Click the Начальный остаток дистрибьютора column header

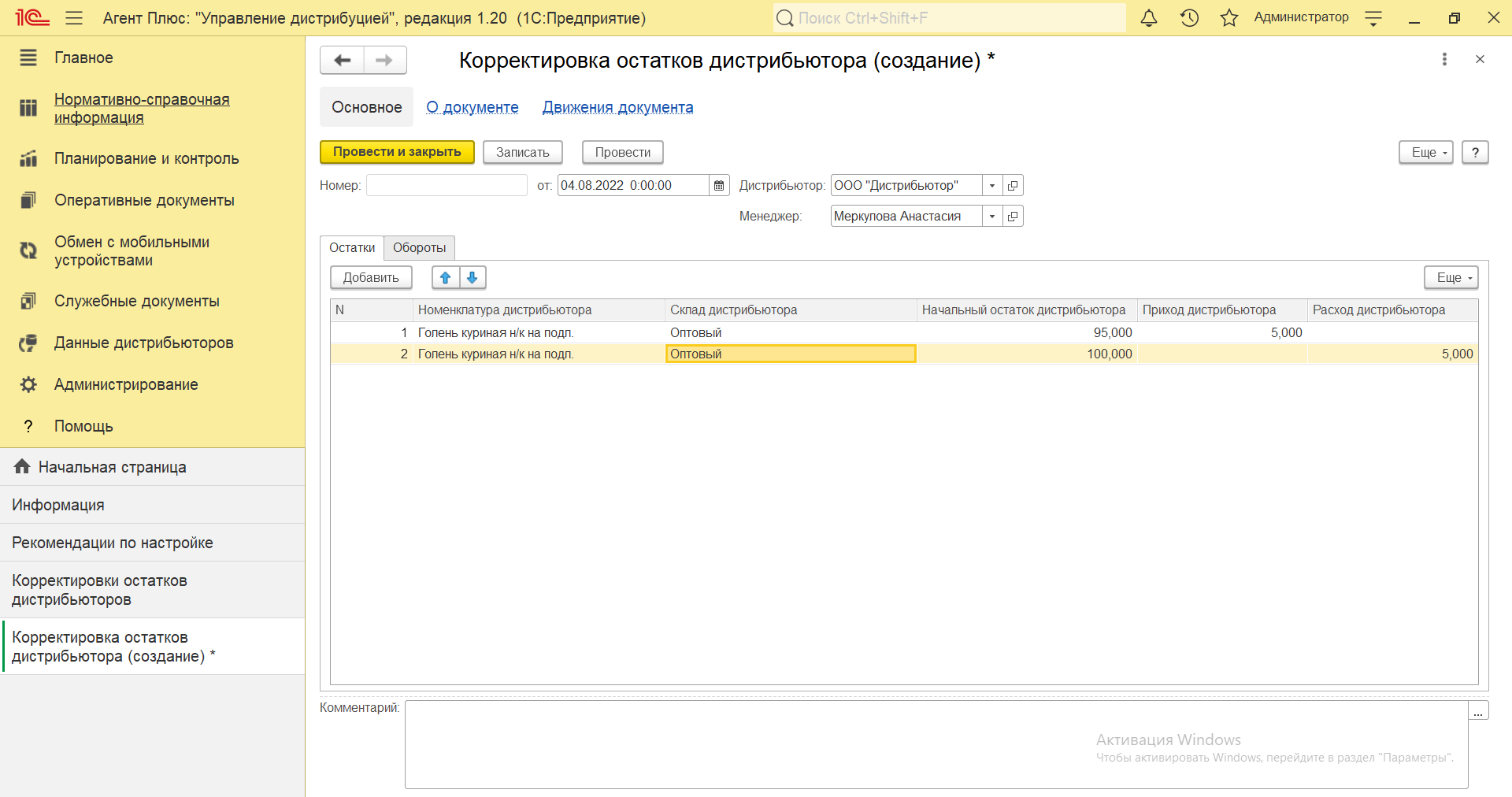pyautogui.click(x=1027, y=310)
